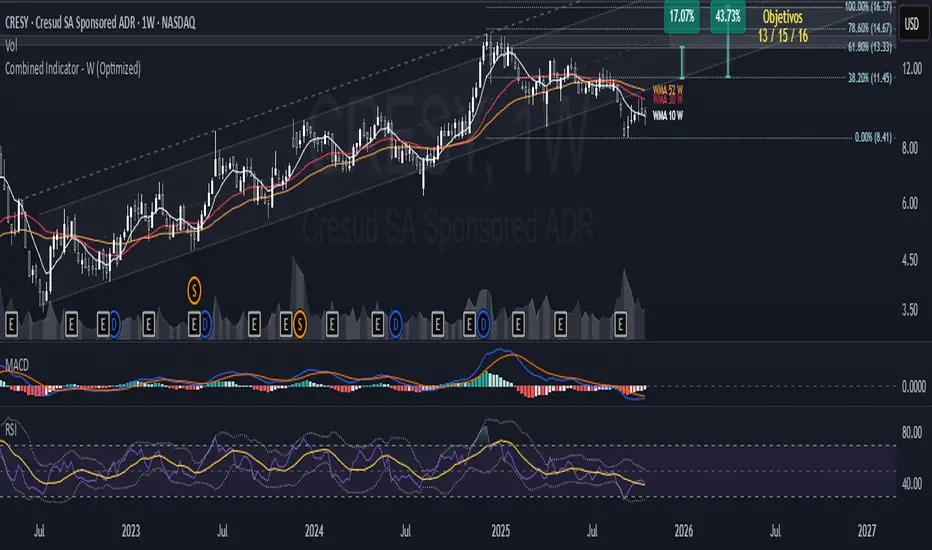Image resolution: width=932 pixels, height=550 pixels.
Task: Click the raised orange split S marker in 2023
Action: 194,291
